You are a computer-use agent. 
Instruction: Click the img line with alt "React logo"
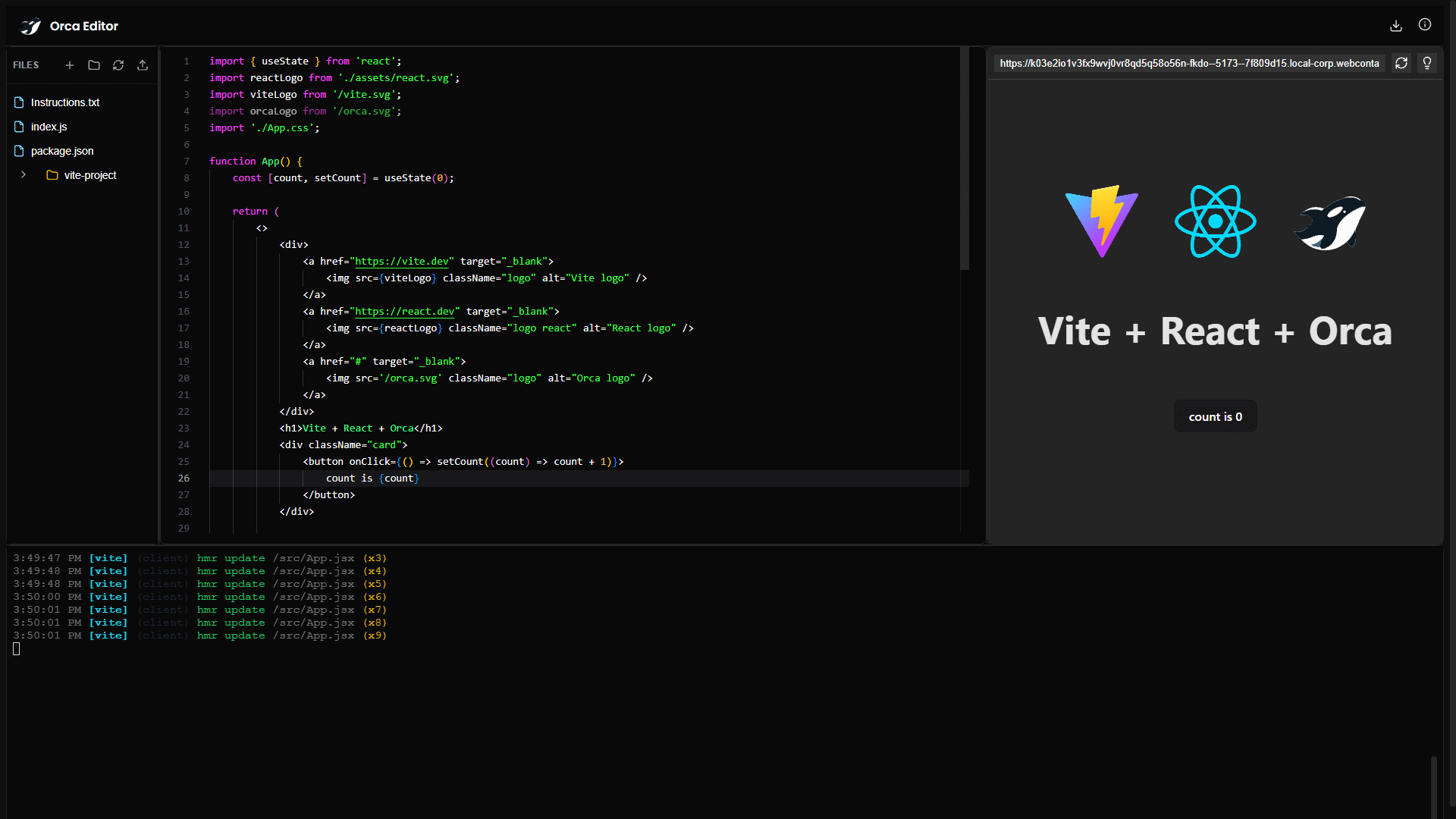(x=510, y=328)
